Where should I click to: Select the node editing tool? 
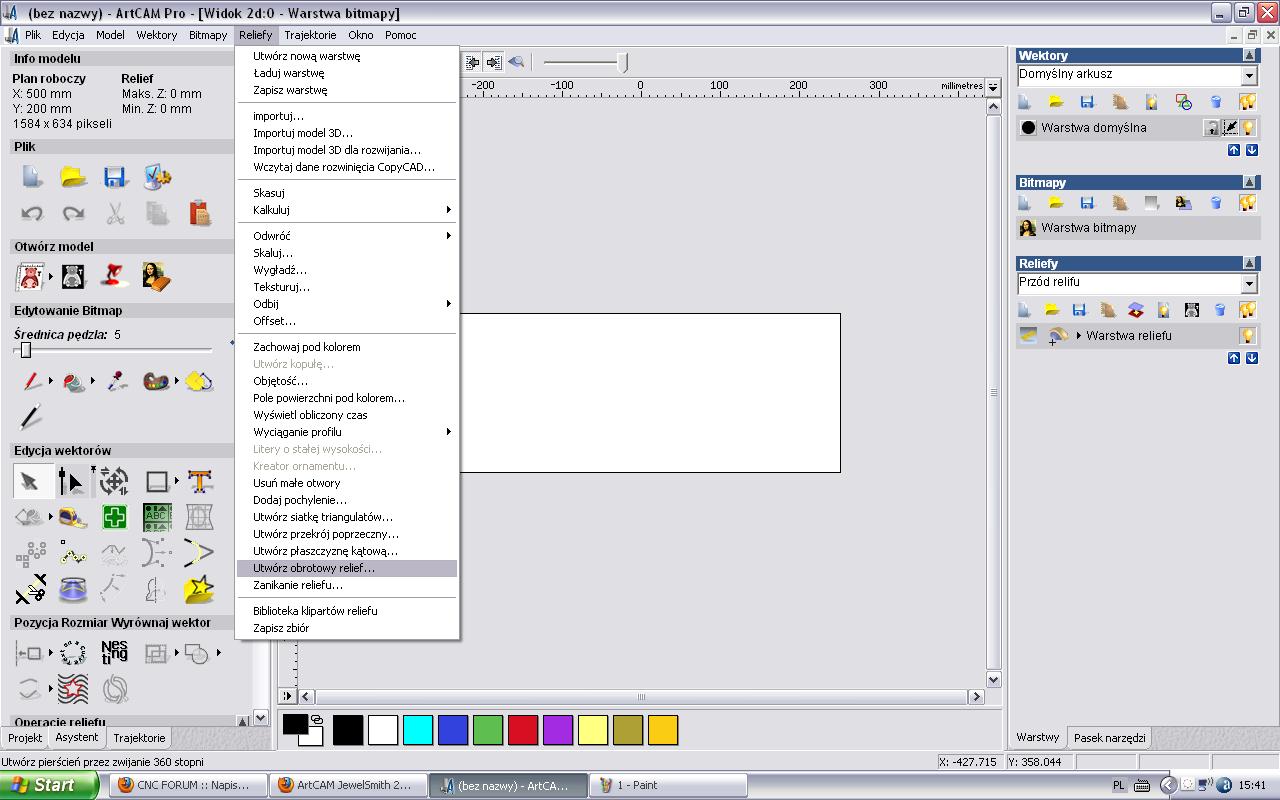click(x=71, y=482)
